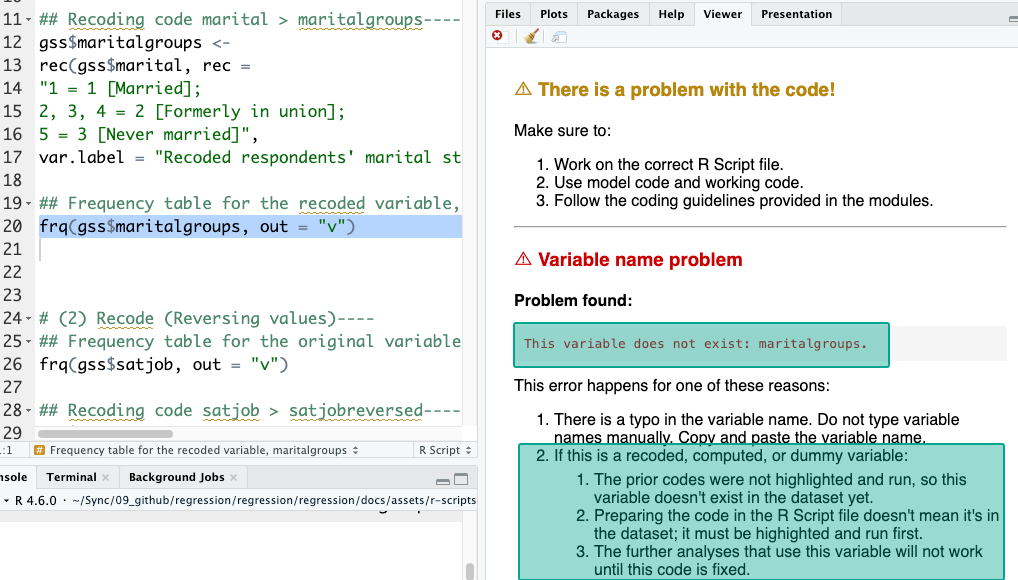Collapse code section at line 11
1018x580 pixels.
[29, 20]
